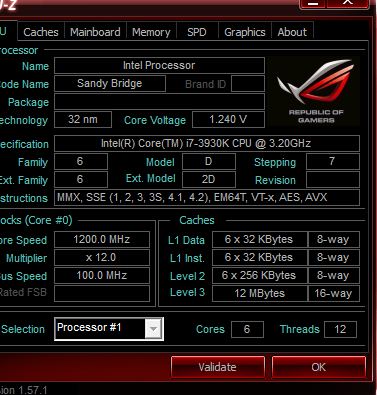This screenshot has width=377, height=395.
Task: Click the Threads count value 12
Action: pyautogui.click(x=340, y=329)
